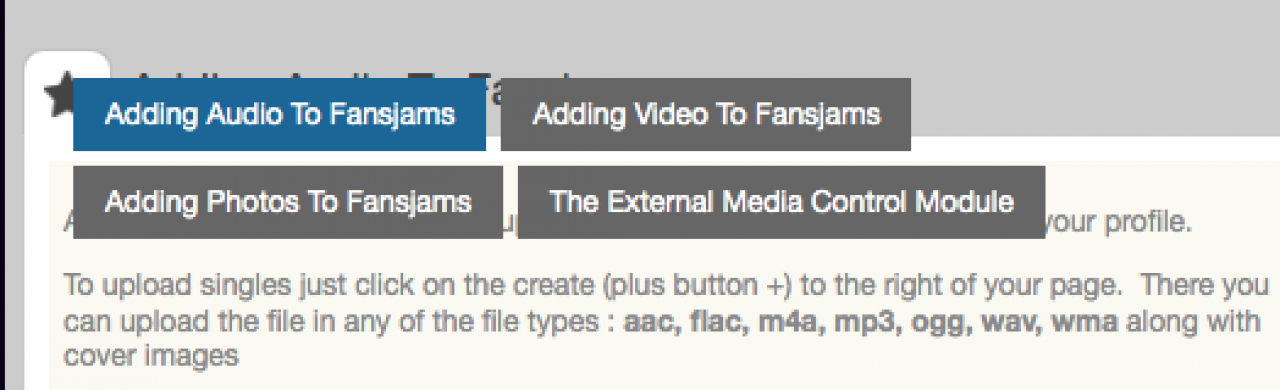Click the dark sidebar strip at the left edge
The height and width of the screenshot is (390, 1280).
click(4, 195)
